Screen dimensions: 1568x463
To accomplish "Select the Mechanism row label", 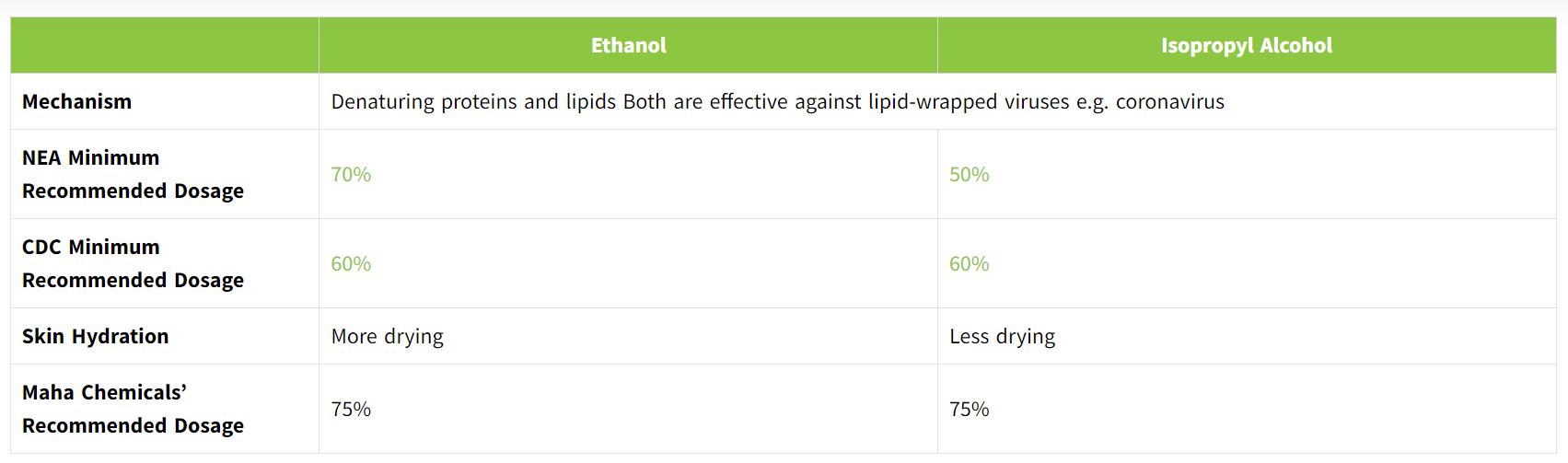I will click(76, 101).
